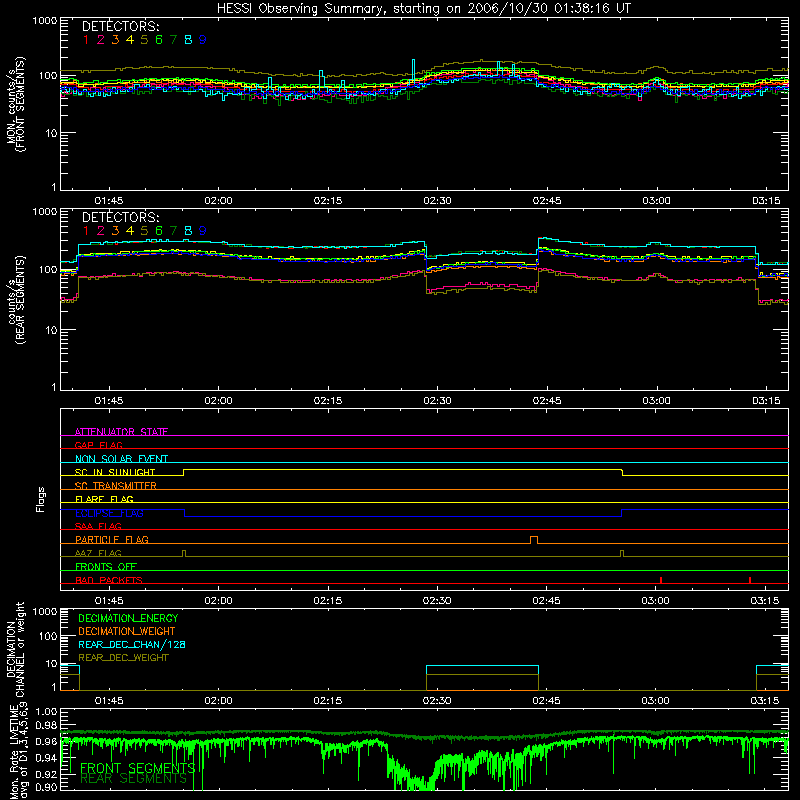
Task: Click 02:00 tick label under front segments plot
Action: click(x=218, y=201)
